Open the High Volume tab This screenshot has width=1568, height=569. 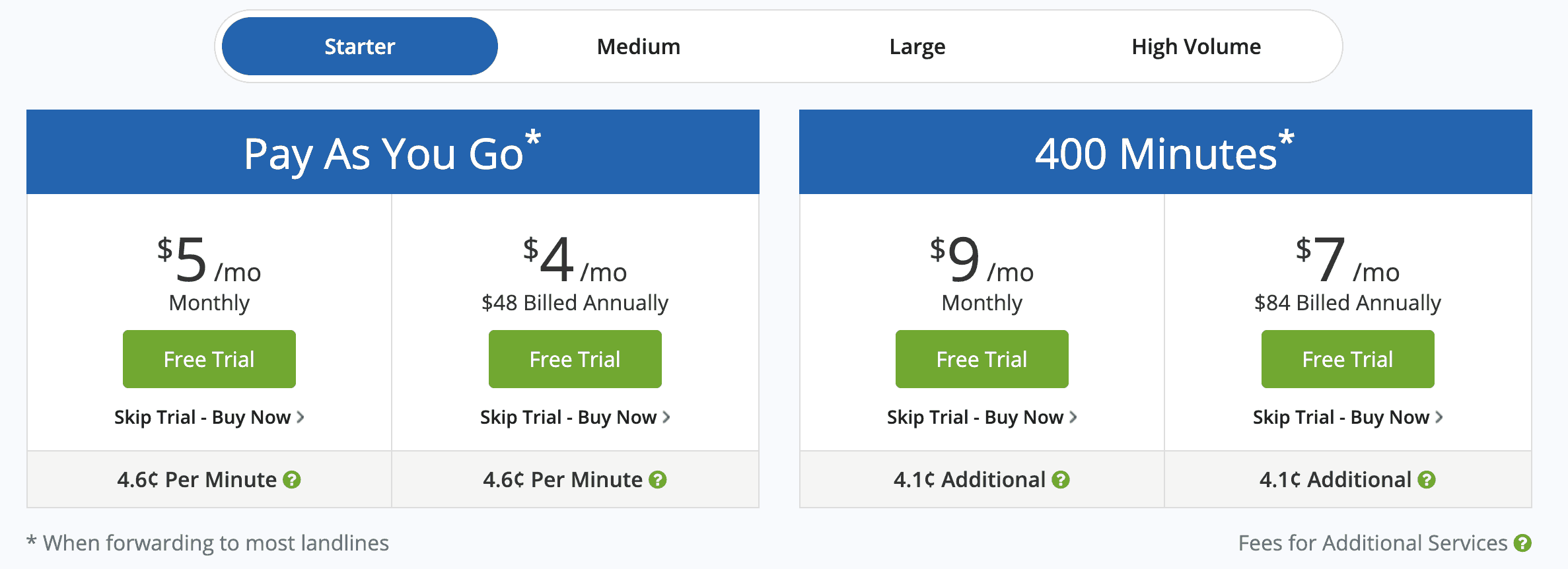(1195, 46)
